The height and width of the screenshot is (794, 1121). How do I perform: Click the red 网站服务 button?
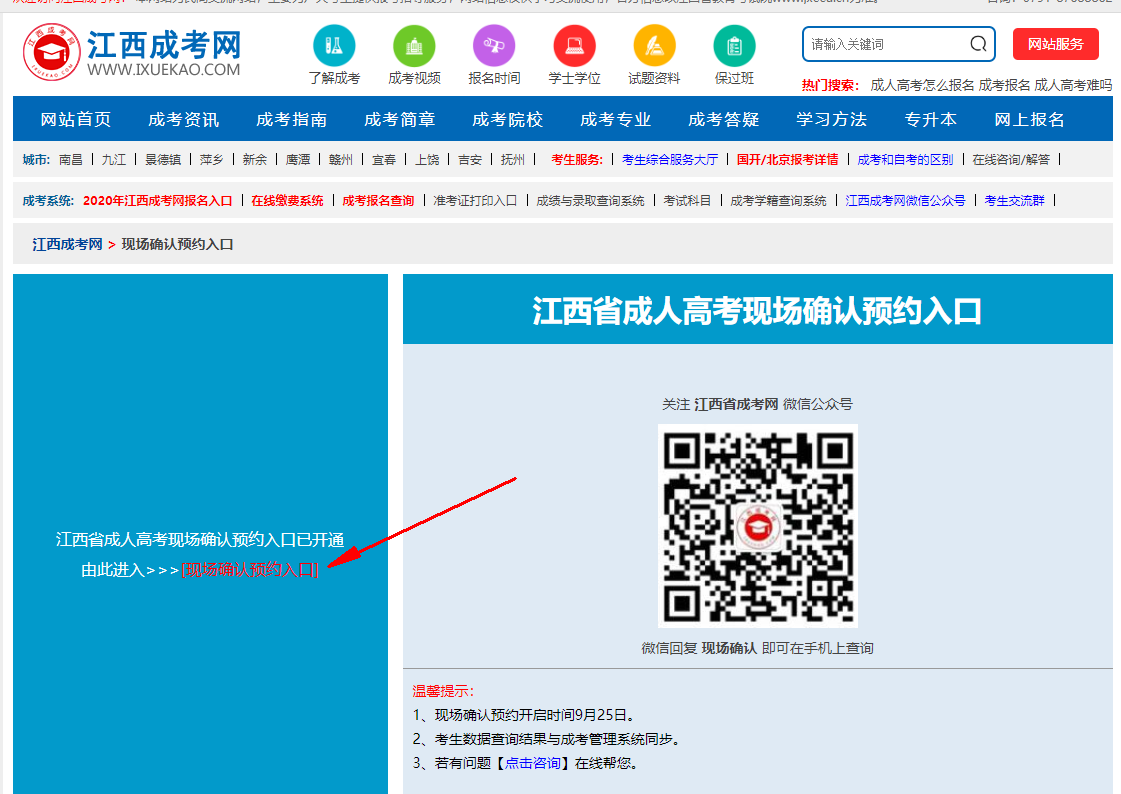click(x=1055, y=44)
